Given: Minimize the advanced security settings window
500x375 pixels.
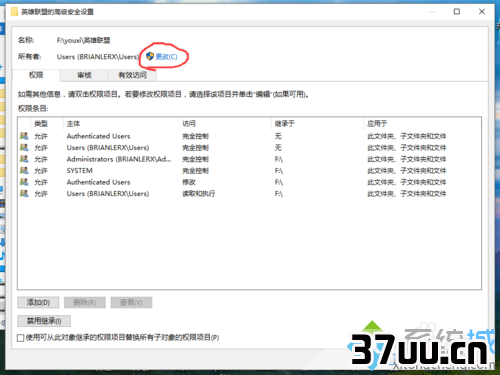Looking at the screenshot, I should (432, 12).
